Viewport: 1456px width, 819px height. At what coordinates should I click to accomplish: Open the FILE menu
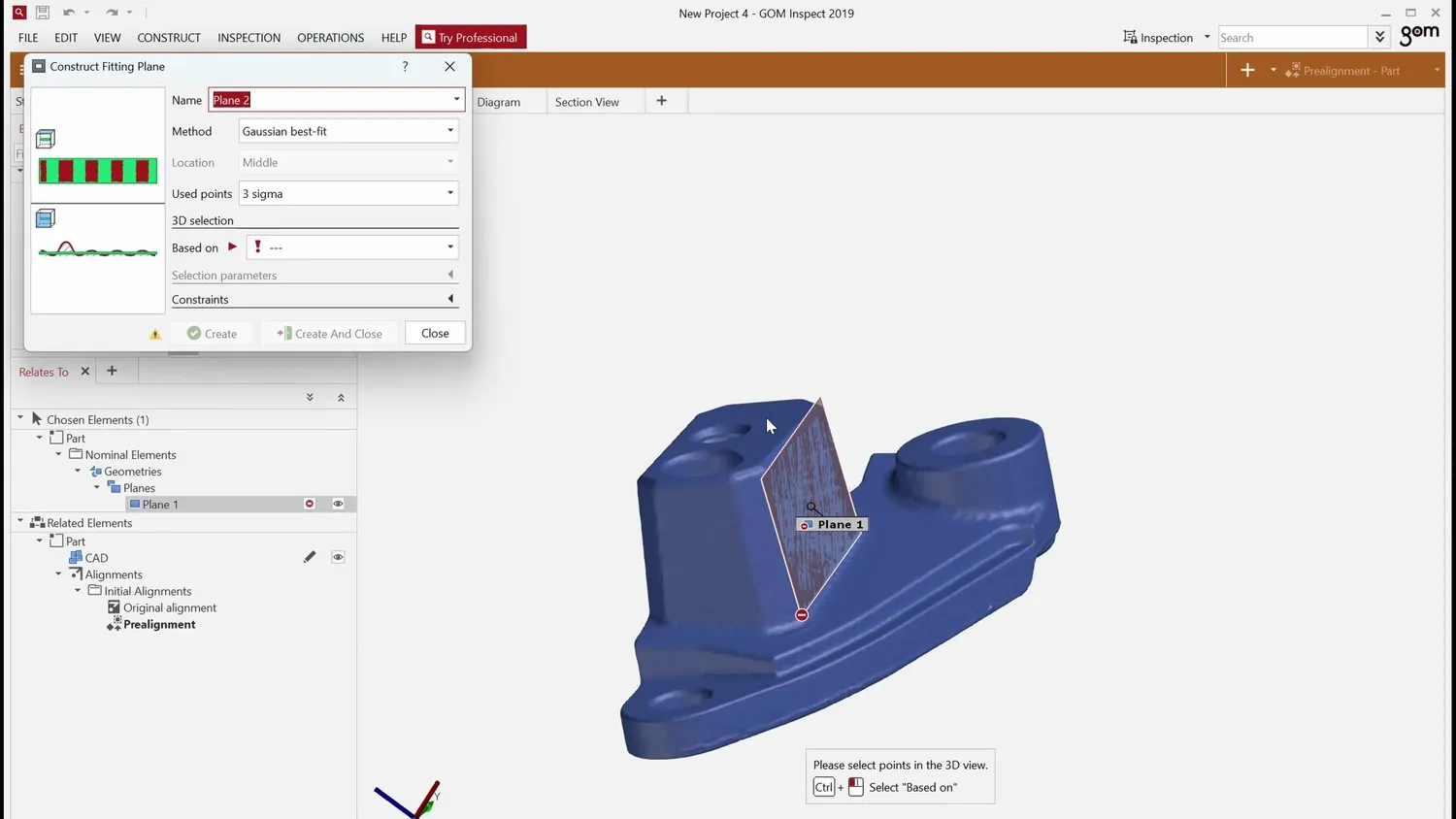28,38
